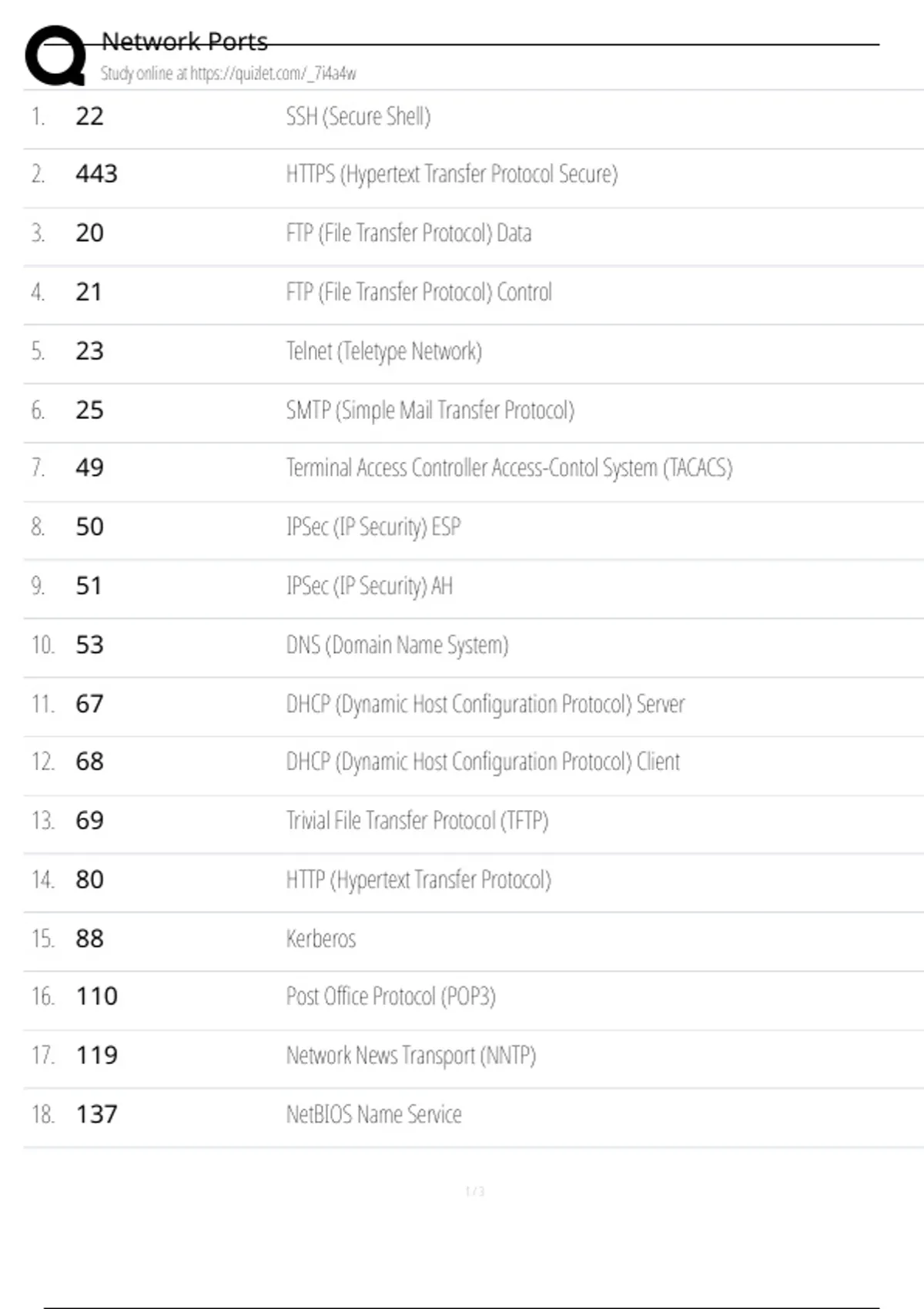Select the Kerberos entry

tap(321, 939)
